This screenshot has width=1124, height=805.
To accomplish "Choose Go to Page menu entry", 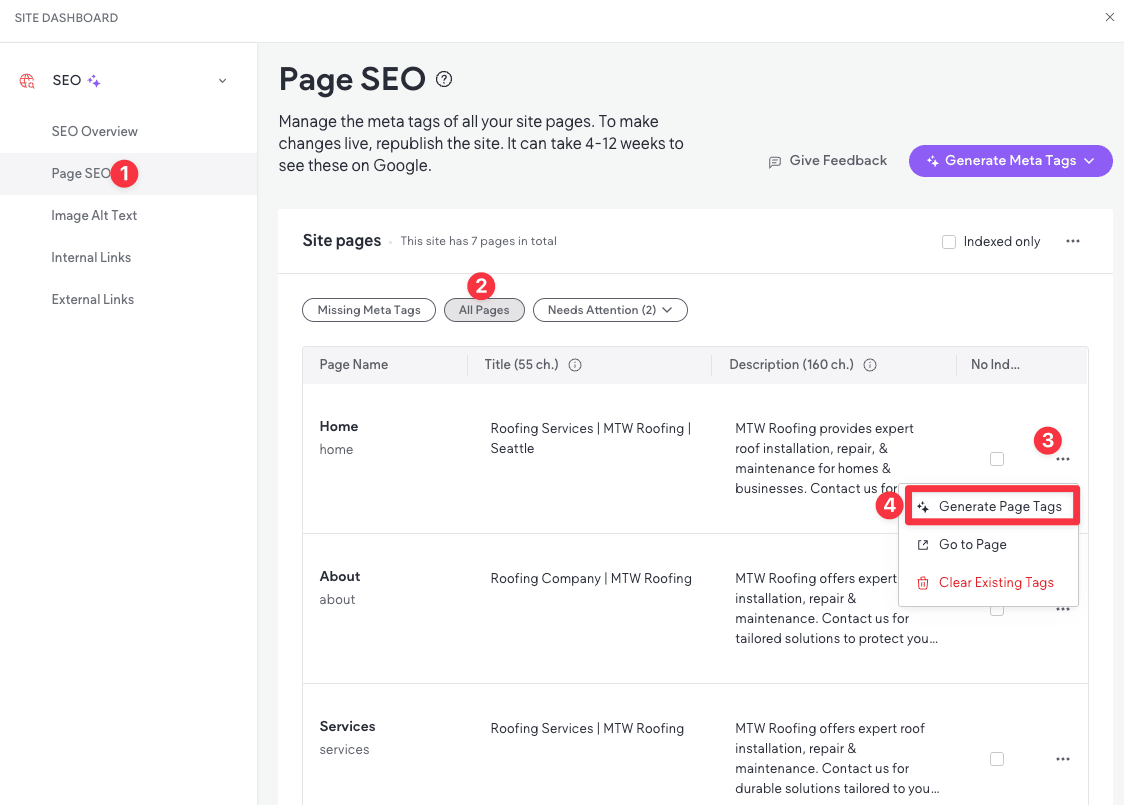I will click(989, 545).
